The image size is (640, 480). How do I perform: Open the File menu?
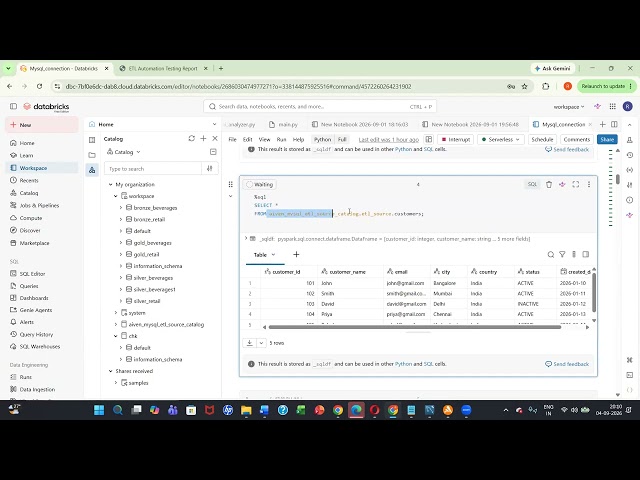[233, 140]
